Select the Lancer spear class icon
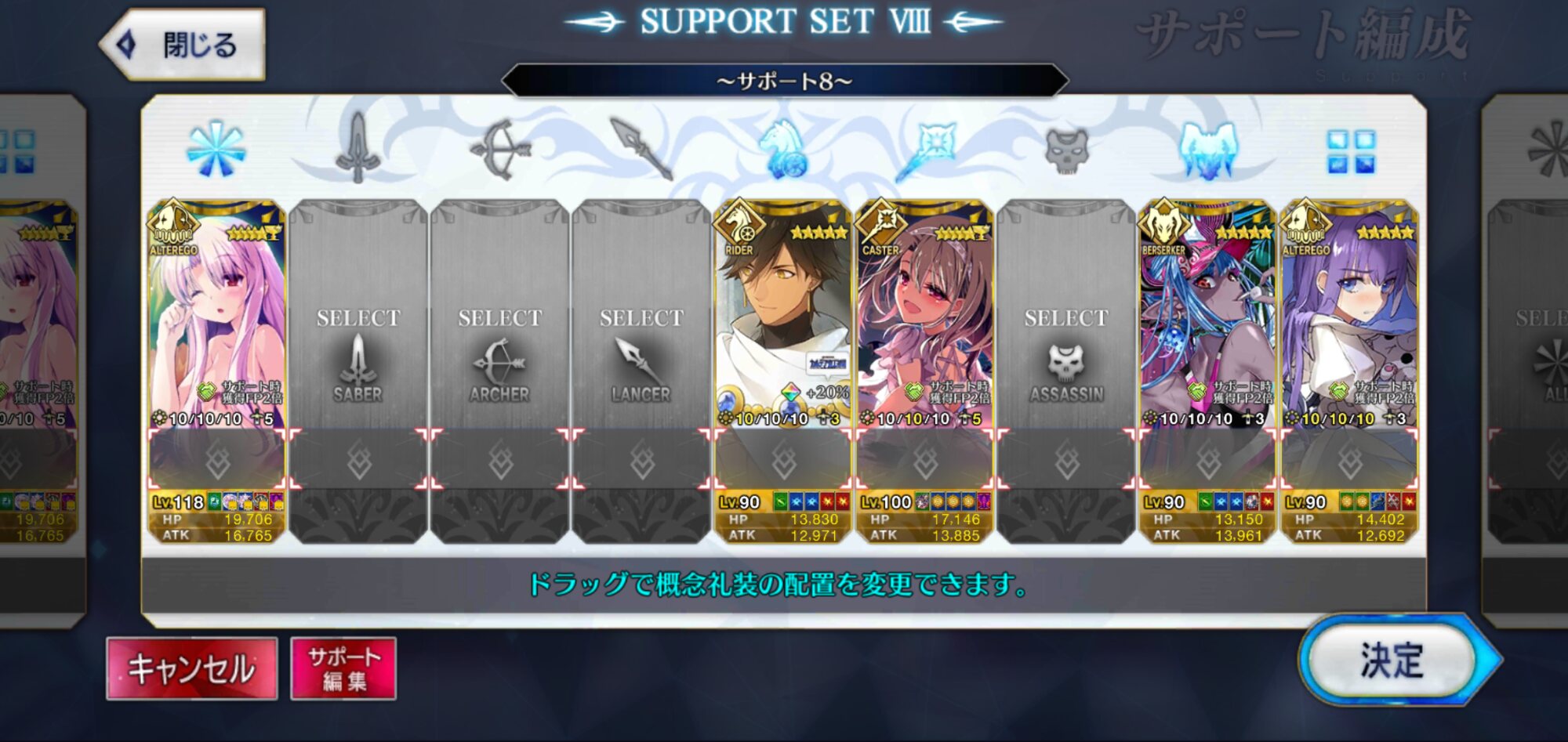Viewport: 1568px width, 742px height. click(641, 149)
